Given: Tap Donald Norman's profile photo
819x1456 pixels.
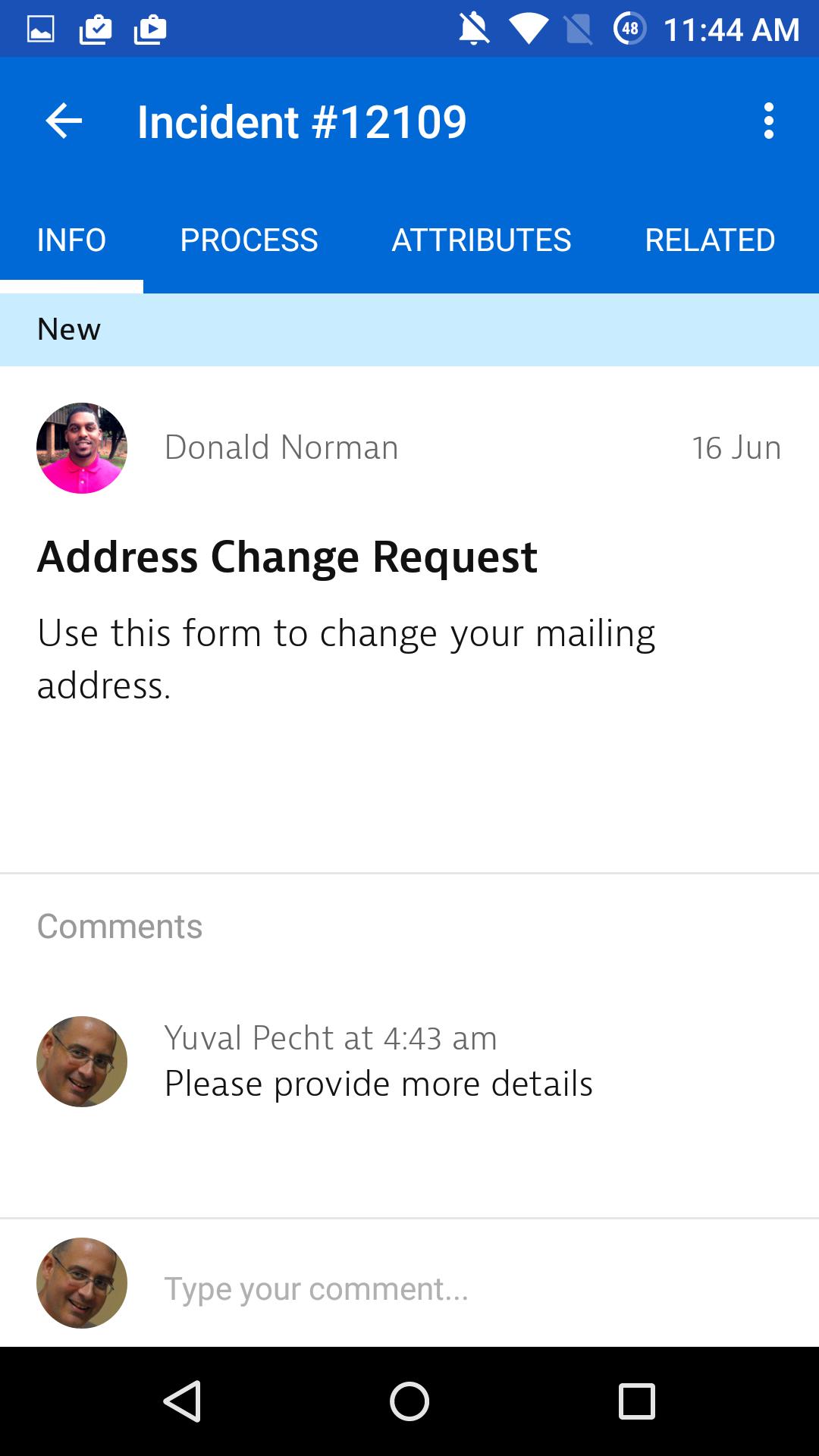Looking at the screenshot, I should pyautogui.click(x=82, y=448).
